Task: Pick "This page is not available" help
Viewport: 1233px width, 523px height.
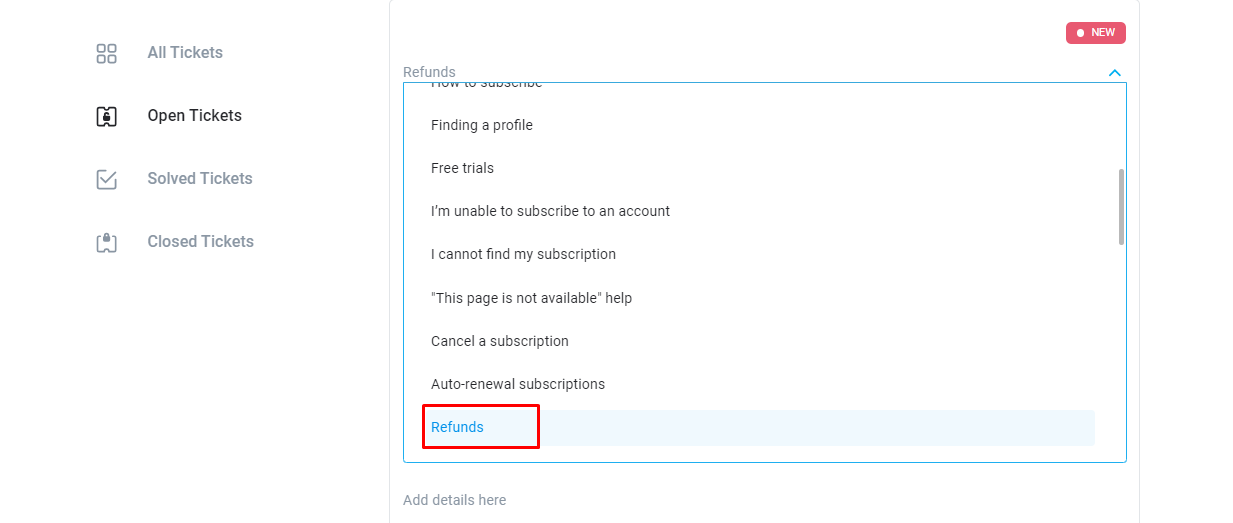Action: click(531, 298)
